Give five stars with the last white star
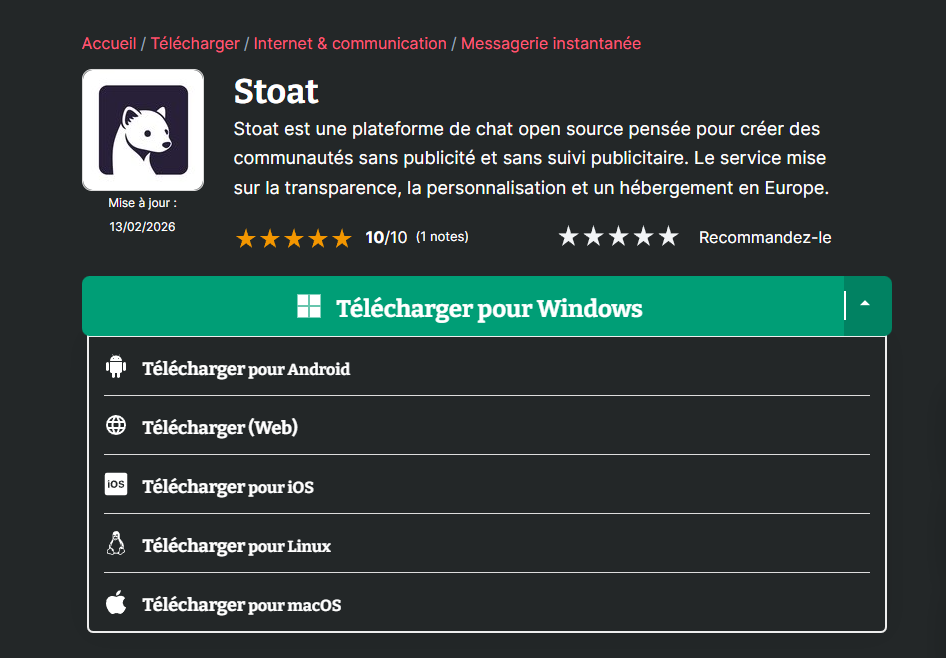Image resolution: width=946 pixels, height=658 pixels. coord(668,237)
